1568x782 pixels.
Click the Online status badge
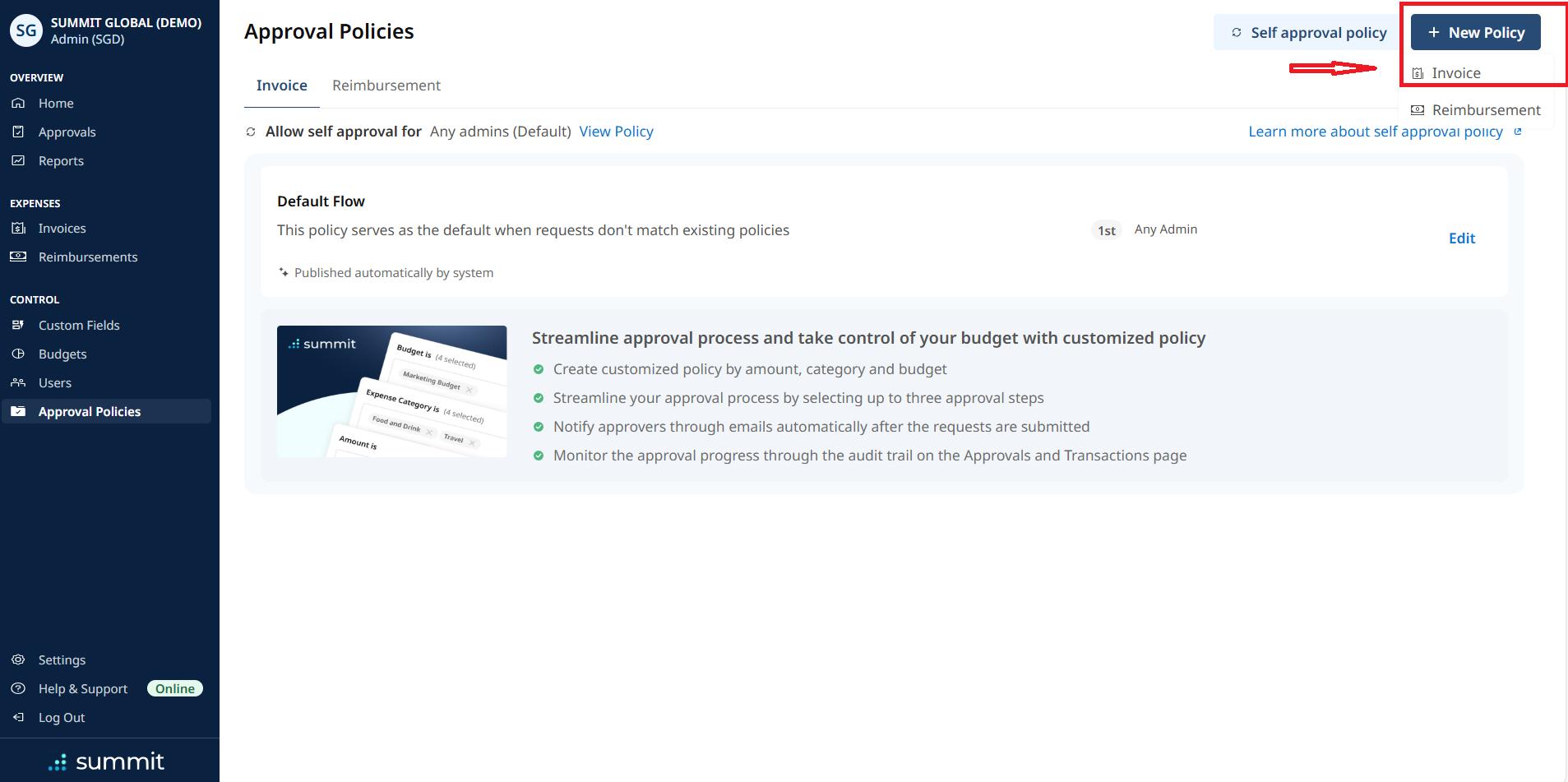click(x=175, y=688)
